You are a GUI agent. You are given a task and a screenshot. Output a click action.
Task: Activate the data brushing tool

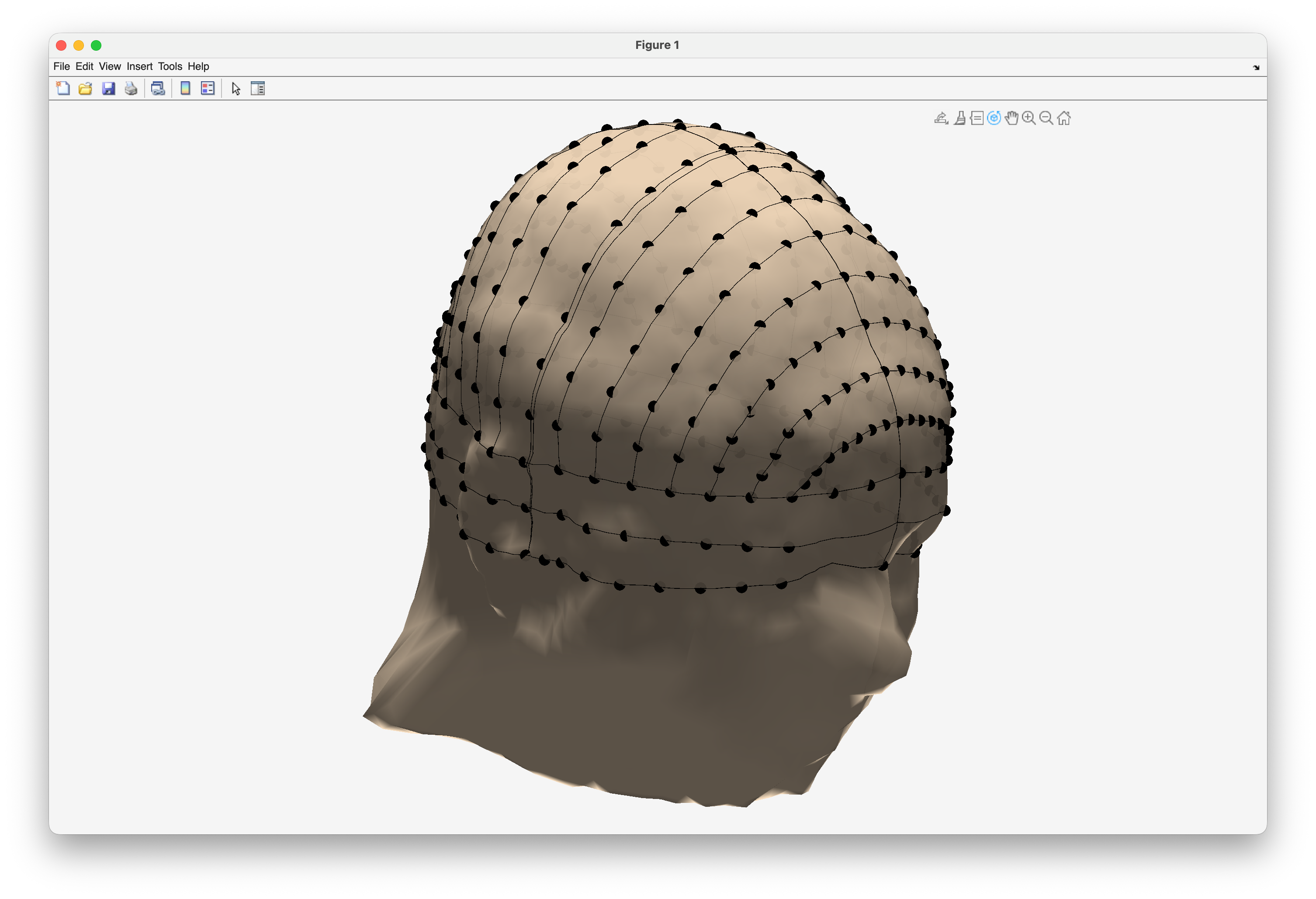tap(959, 118)
